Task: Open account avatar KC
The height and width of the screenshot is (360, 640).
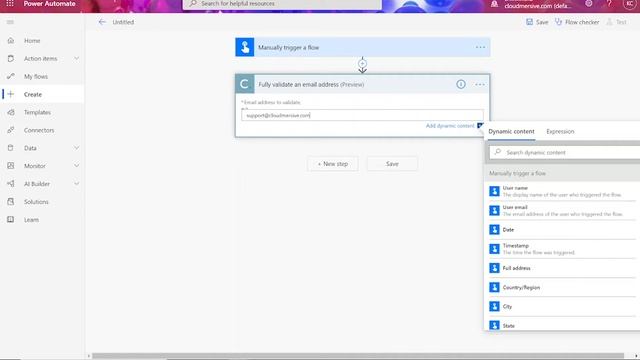Action: (629, 4)
